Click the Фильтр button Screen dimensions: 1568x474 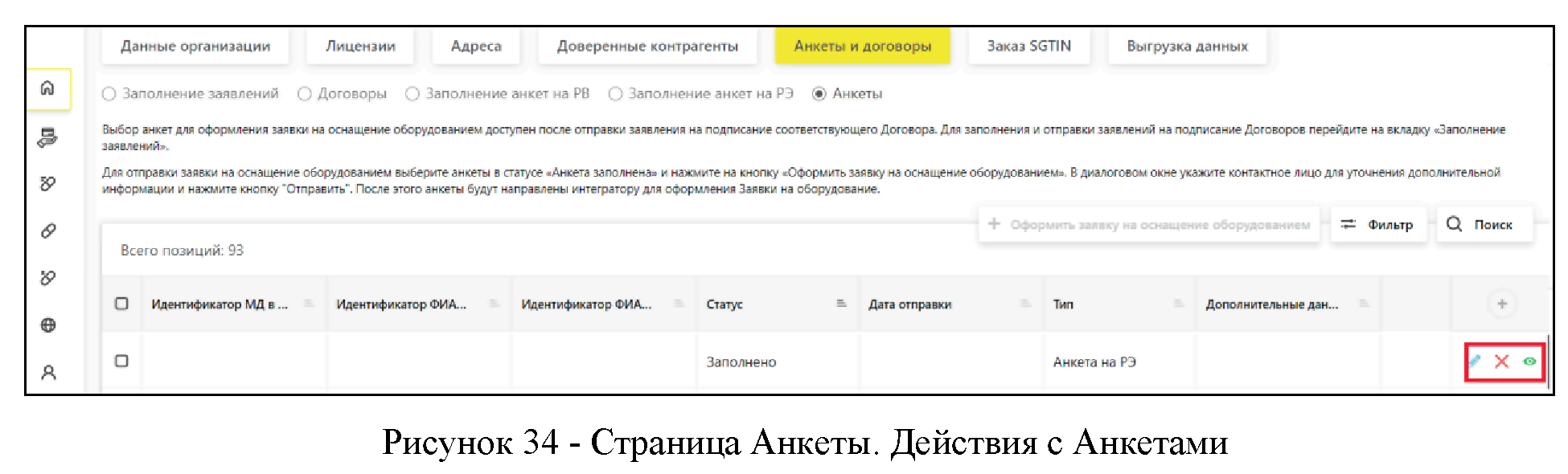click(x=1377, y=225)
